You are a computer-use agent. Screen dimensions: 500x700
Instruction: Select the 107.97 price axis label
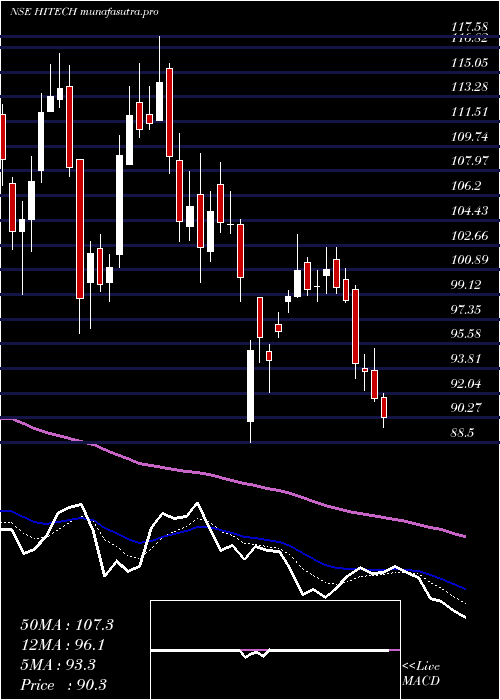pyautogui.click(x=469, y=161)
